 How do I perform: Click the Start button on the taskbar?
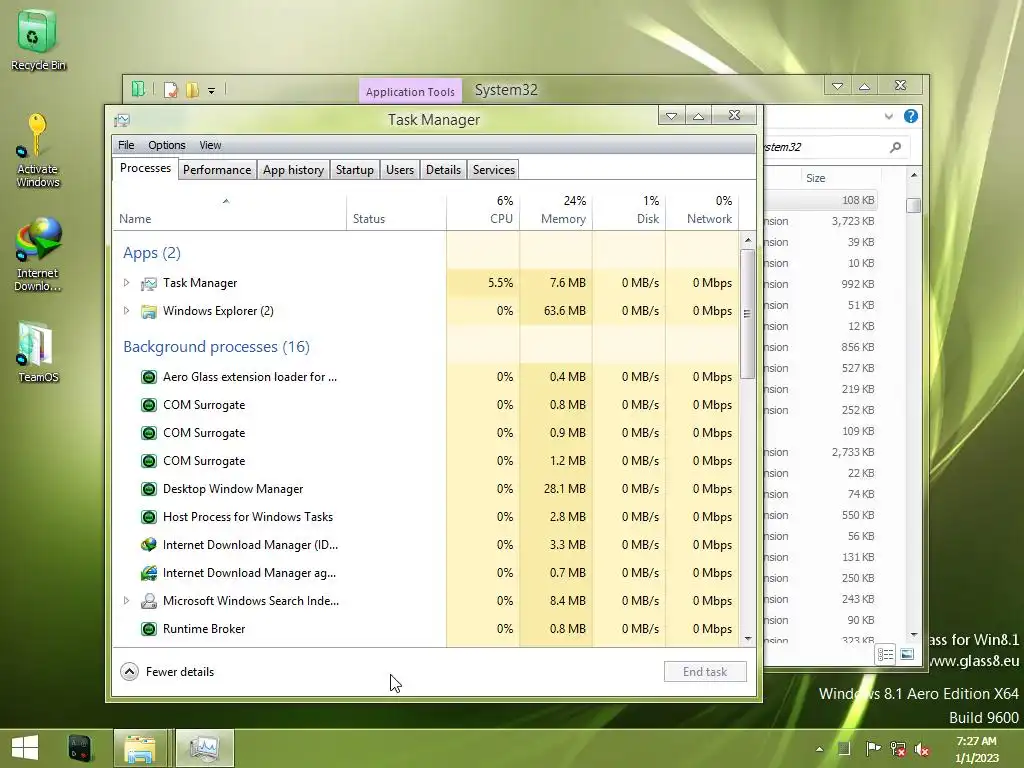(25, 748)
